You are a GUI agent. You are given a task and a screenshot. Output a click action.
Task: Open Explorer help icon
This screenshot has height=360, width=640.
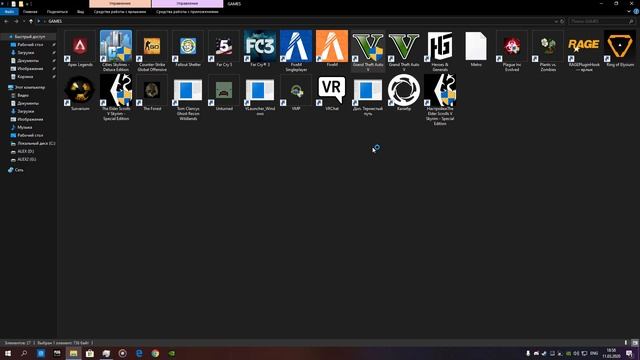(x=636, y=12)
